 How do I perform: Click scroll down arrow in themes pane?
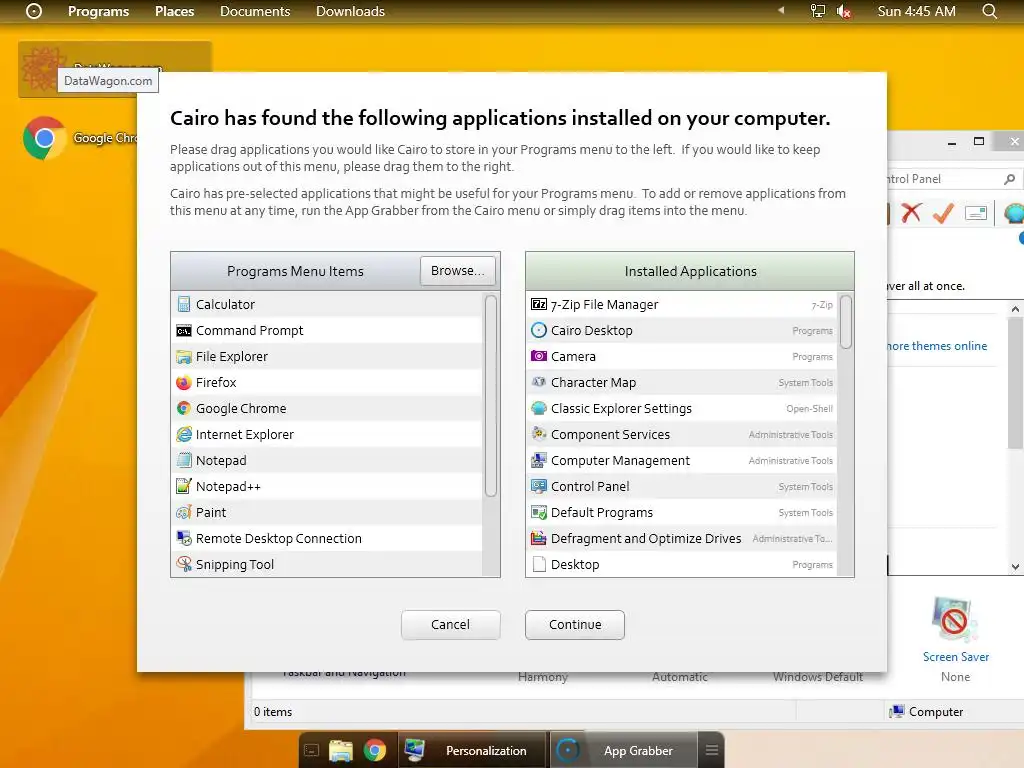click(x=1015, y=567)
